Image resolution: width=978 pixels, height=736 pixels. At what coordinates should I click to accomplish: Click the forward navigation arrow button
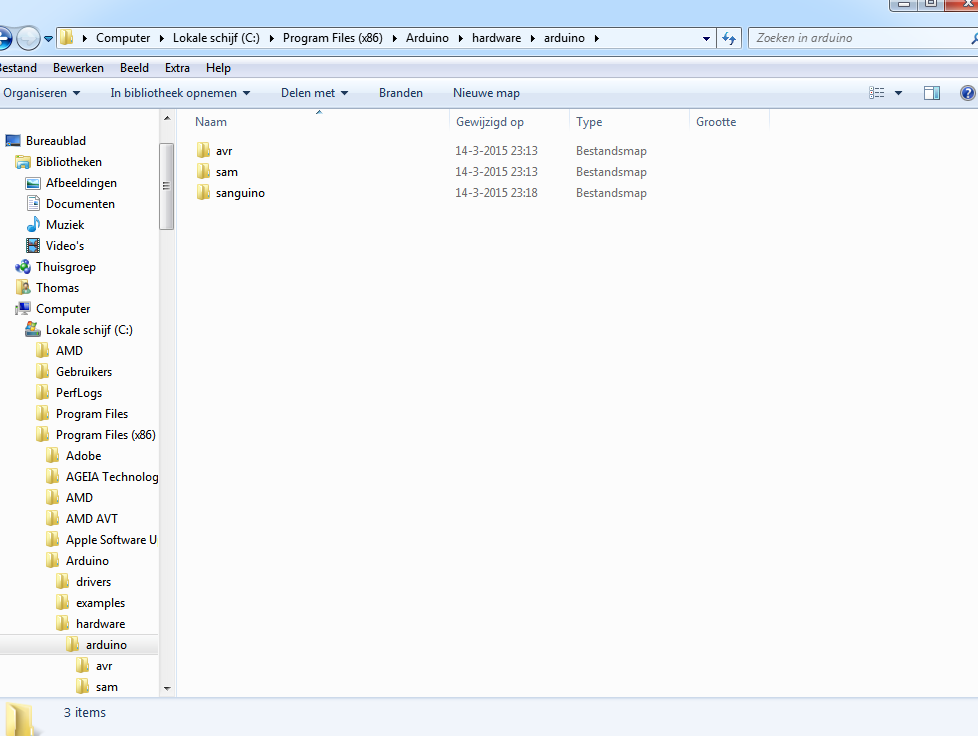(x=28, y=38)
